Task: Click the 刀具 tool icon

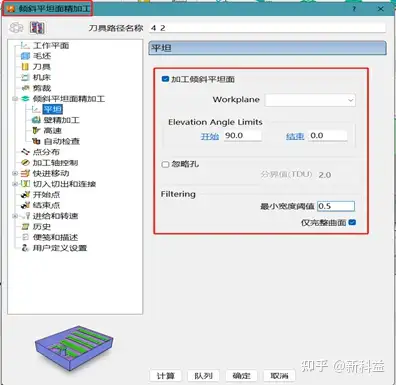Action: click(x=25, y=67)
